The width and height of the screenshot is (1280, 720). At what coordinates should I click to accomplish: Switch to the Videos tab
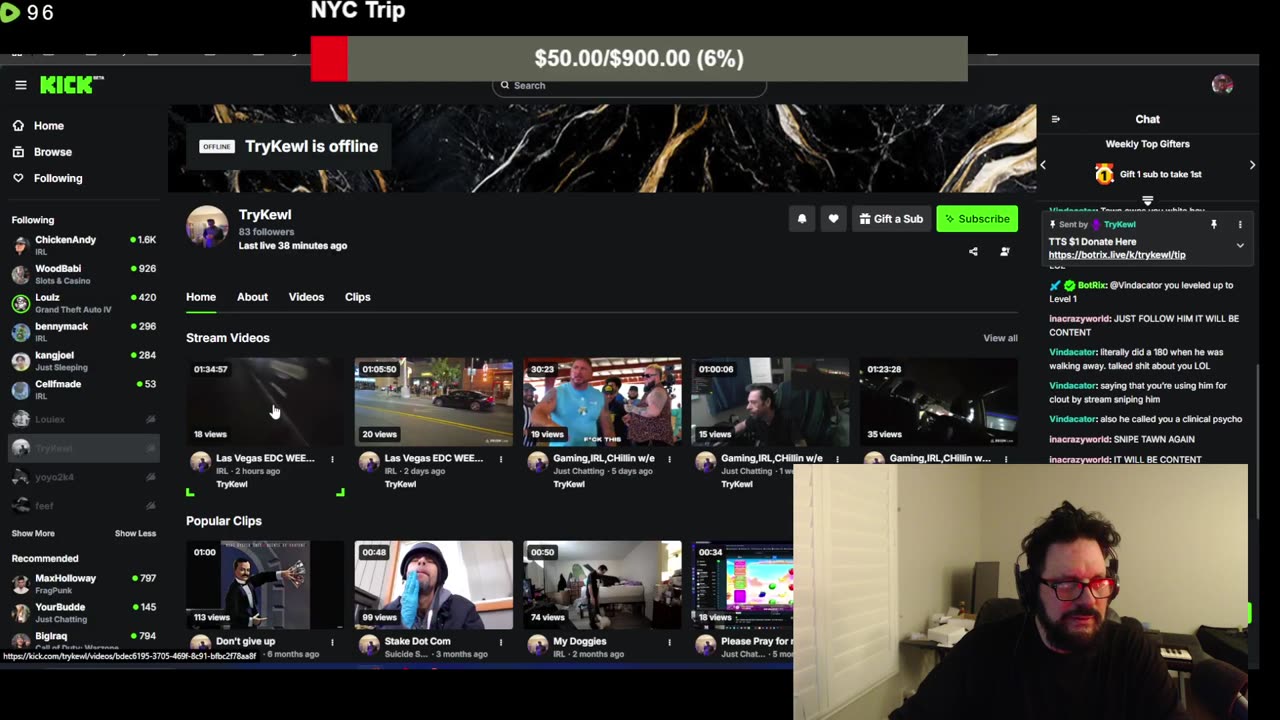306,297
